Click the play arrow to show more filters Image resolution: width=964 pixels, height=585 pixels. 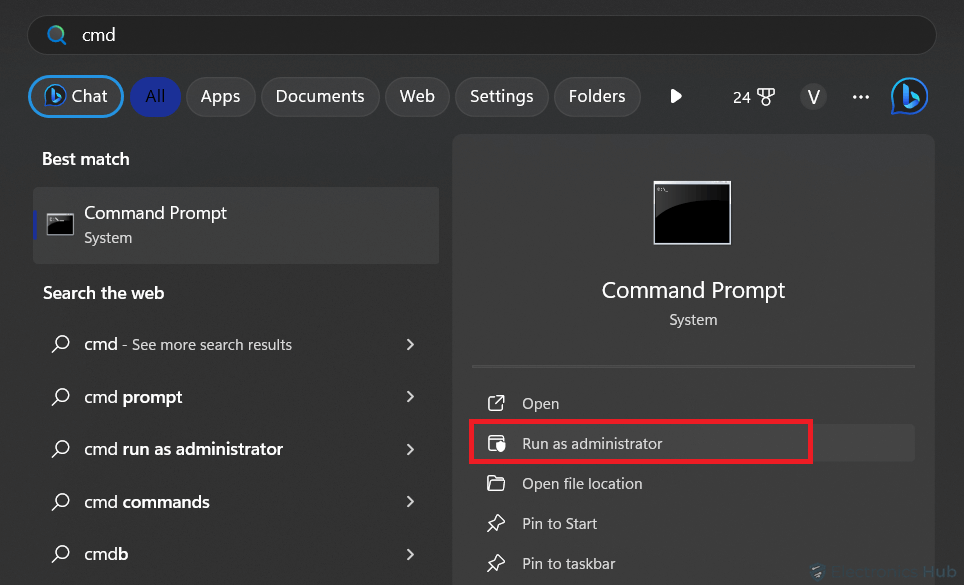point(676,96)
